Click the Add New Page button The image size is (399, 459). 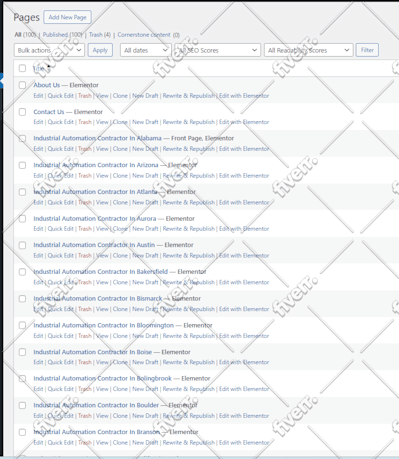pos(67,17)
